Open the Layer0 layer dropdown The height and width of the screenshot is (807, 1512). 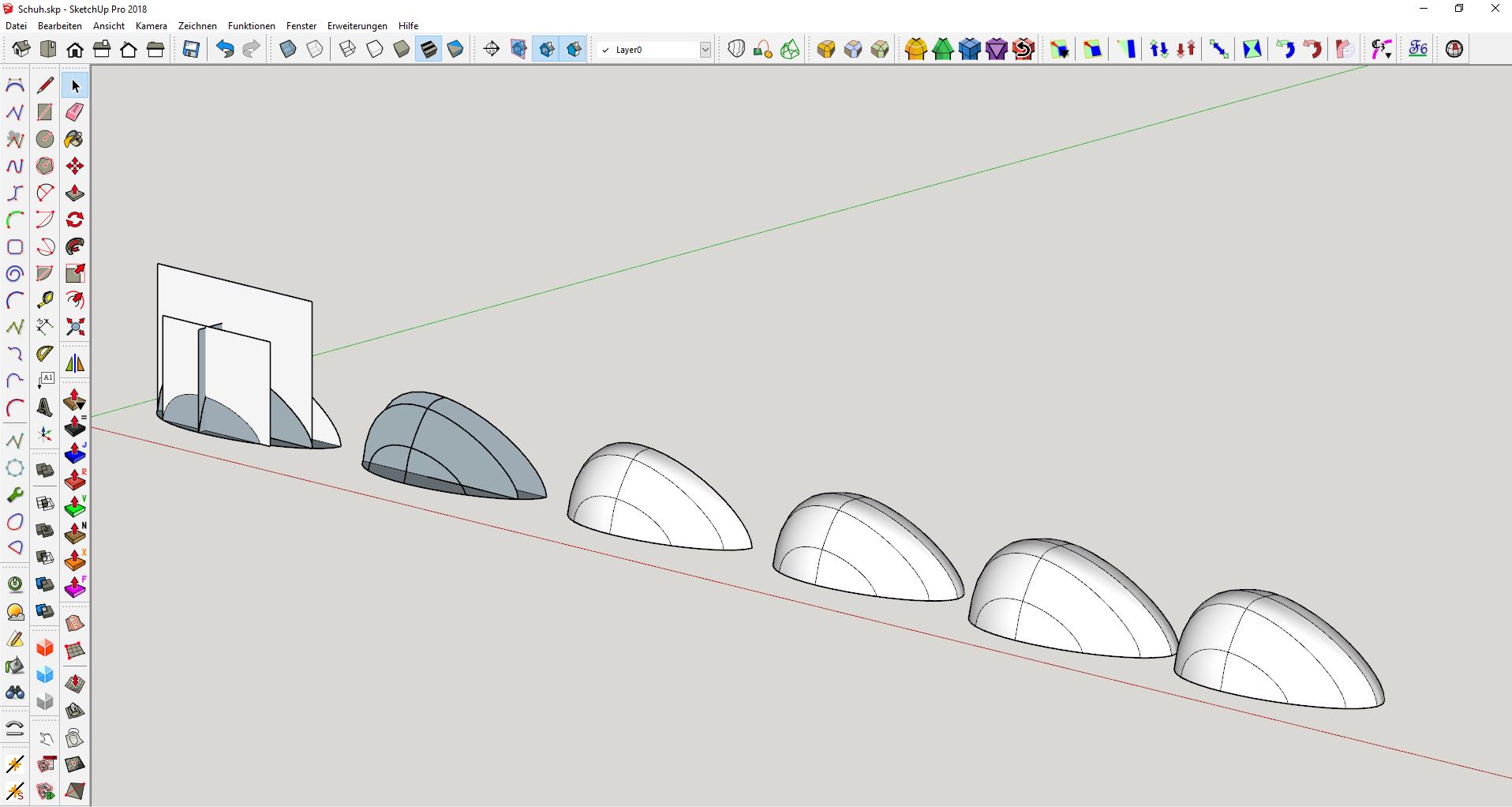[x=705, y=50]
